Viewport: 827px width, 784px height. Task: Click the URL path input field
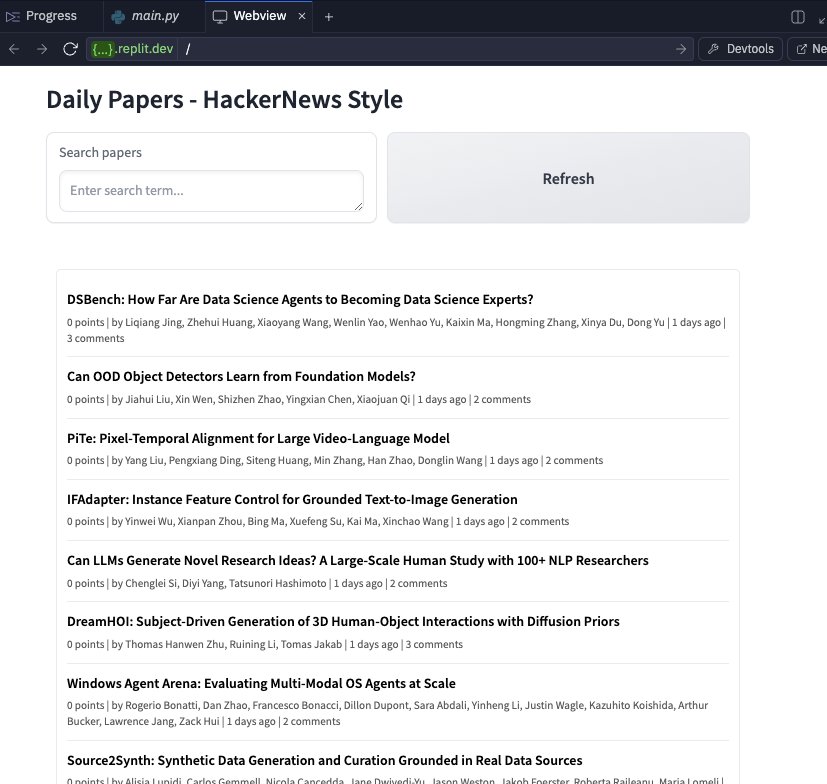(427, 49)
